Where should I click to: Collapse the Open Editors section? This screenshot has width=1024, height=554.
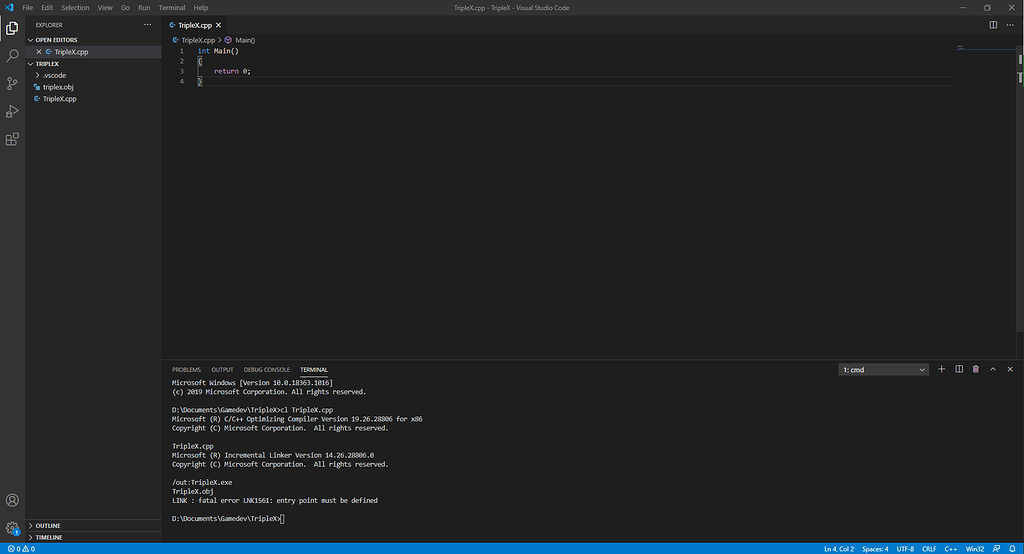click(56, 40)
